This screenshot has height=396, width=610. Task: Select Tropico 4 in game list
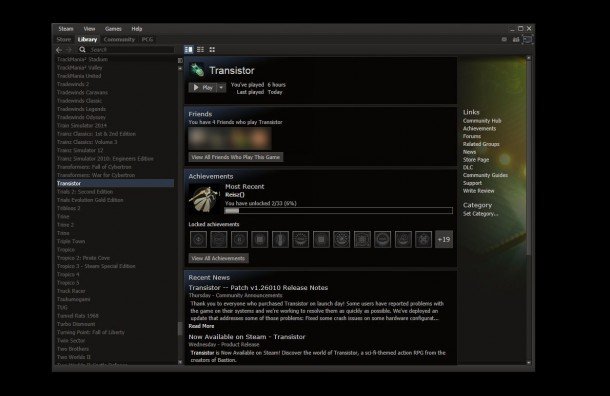pyautogui.click(x=68, y=274)
